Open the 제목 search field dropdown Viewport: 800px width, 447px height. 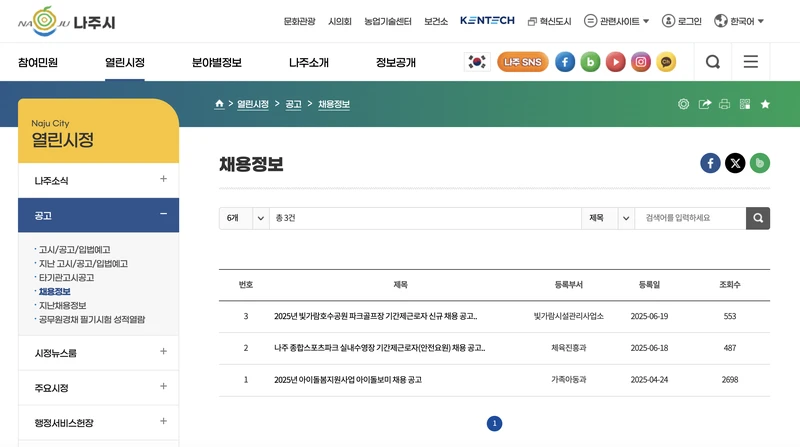tap(608, 218)
